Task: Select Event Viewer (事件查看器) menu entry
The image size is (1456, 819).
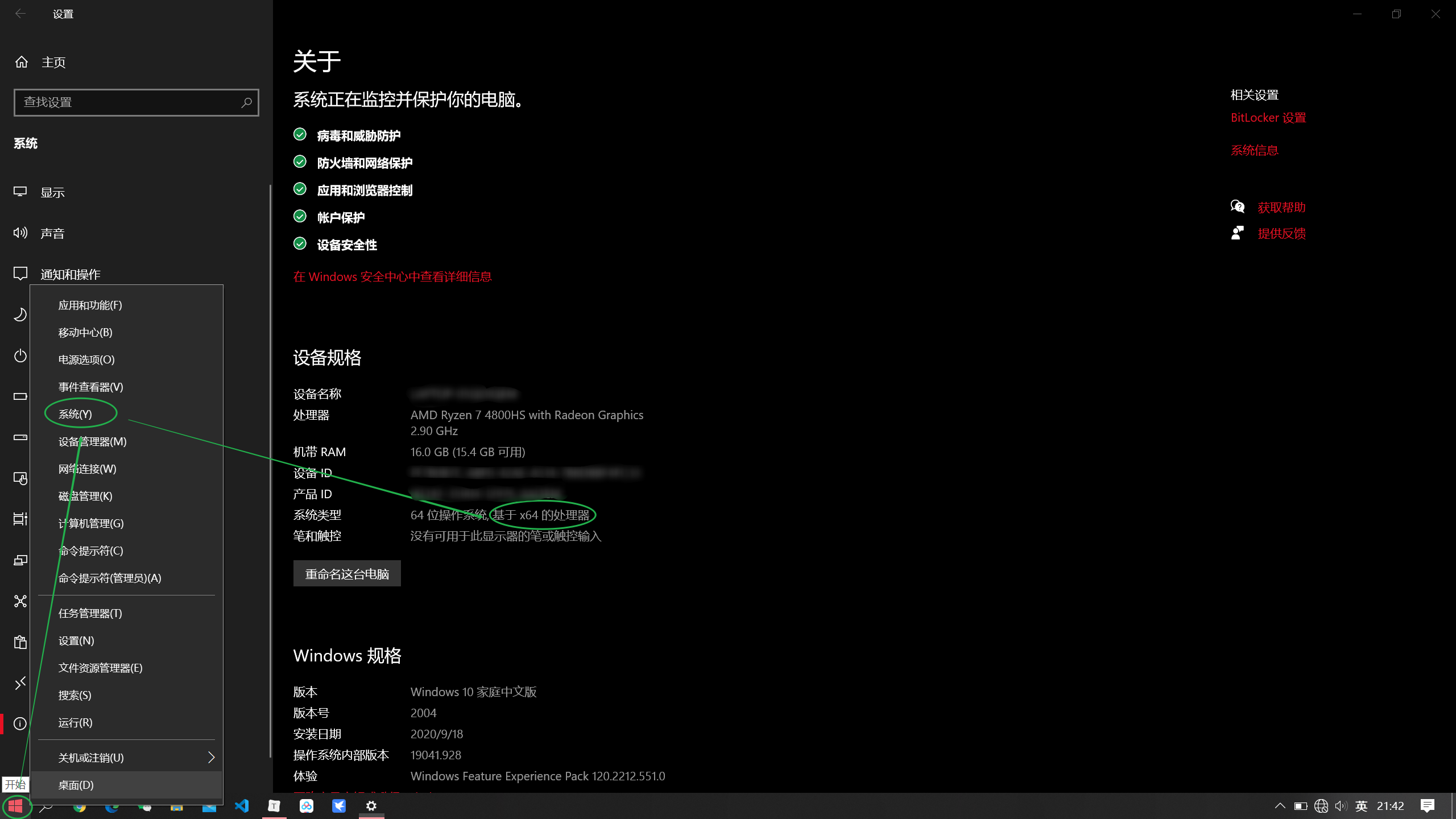Action: pos(126,387)
